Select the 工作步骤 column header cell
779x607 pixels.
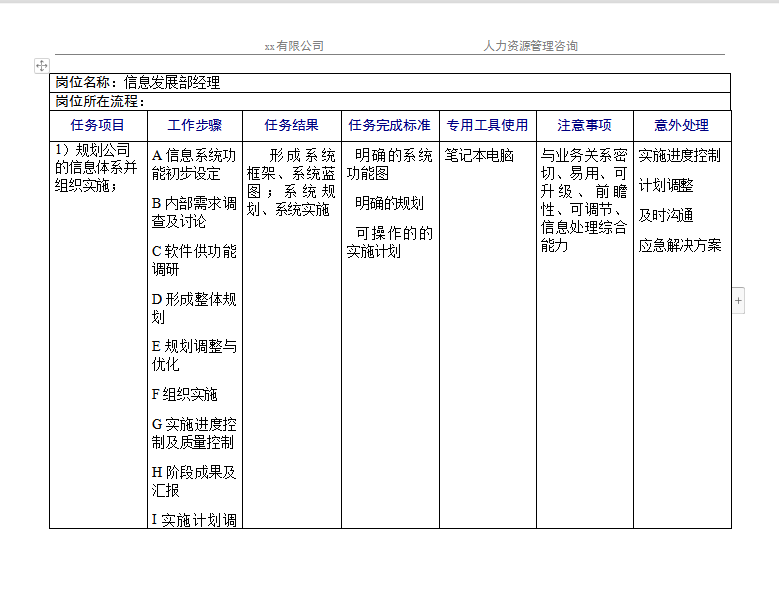tap(195, 125)
